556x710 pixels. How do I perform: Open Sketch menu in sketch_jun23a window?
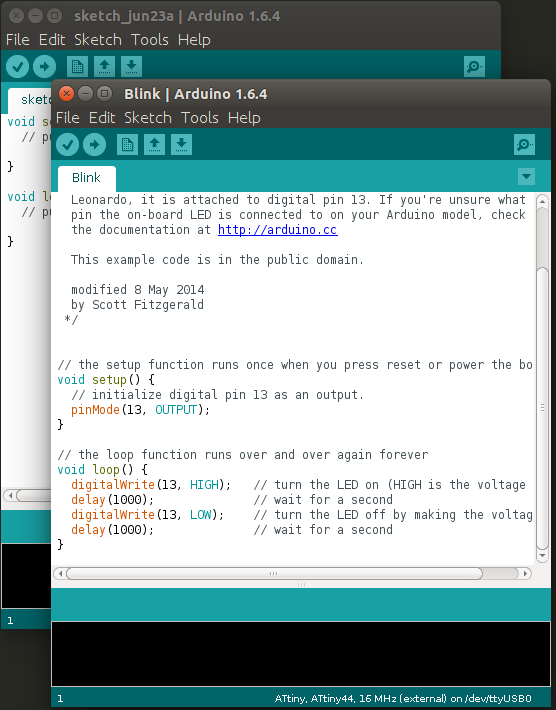[x=98, y=40]
